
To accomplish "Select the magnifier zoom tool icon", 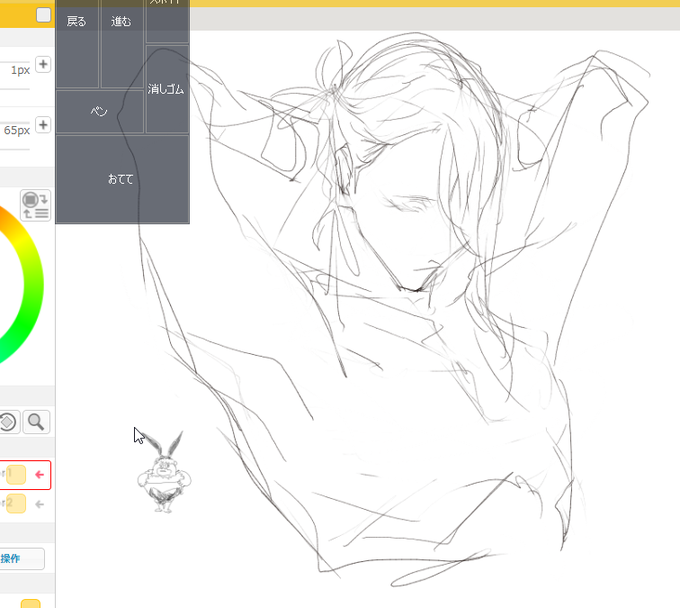I will pyautogui.click(x=36, y=422).
